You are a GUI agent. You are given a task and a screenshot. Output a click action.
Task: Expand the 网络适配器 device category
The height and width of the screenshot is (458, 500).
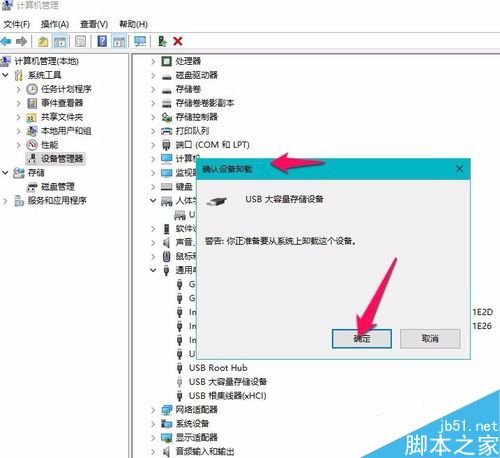click(x=153, y=410)
